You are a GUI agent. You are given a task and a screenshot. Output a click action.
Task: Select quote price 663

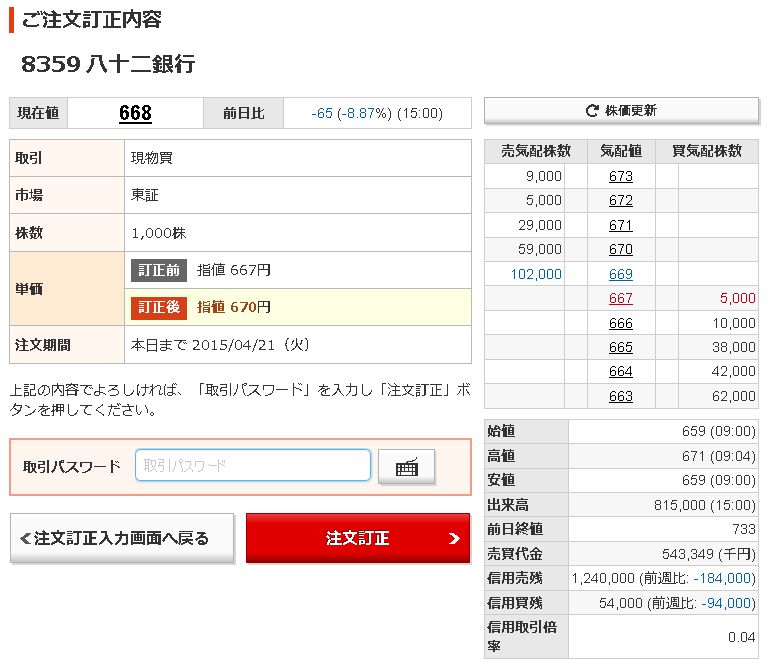(x=621, y=396)
